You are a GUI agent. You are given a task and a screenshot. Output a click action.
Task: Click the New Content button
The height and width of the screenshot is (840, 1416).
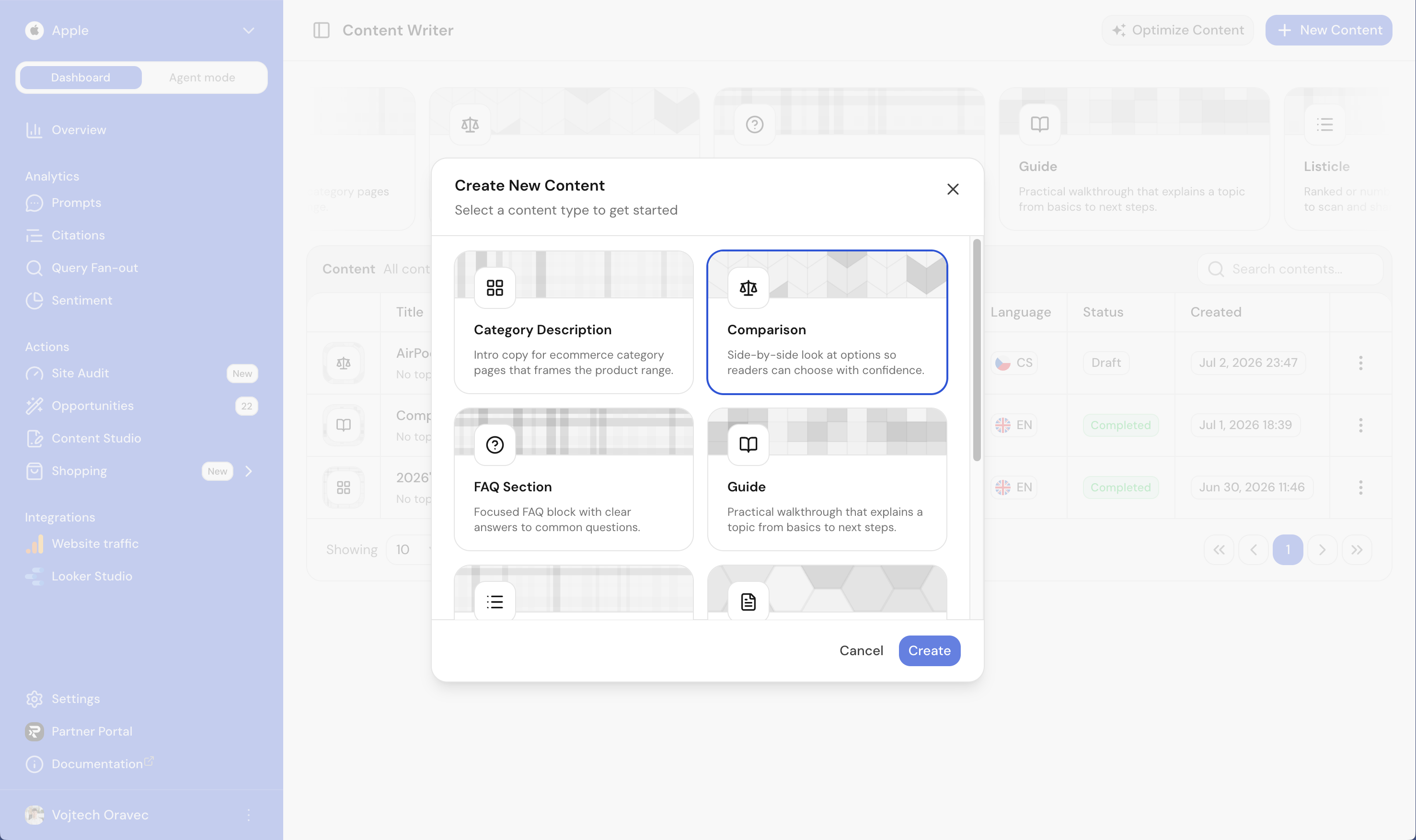click(1328, 31)
